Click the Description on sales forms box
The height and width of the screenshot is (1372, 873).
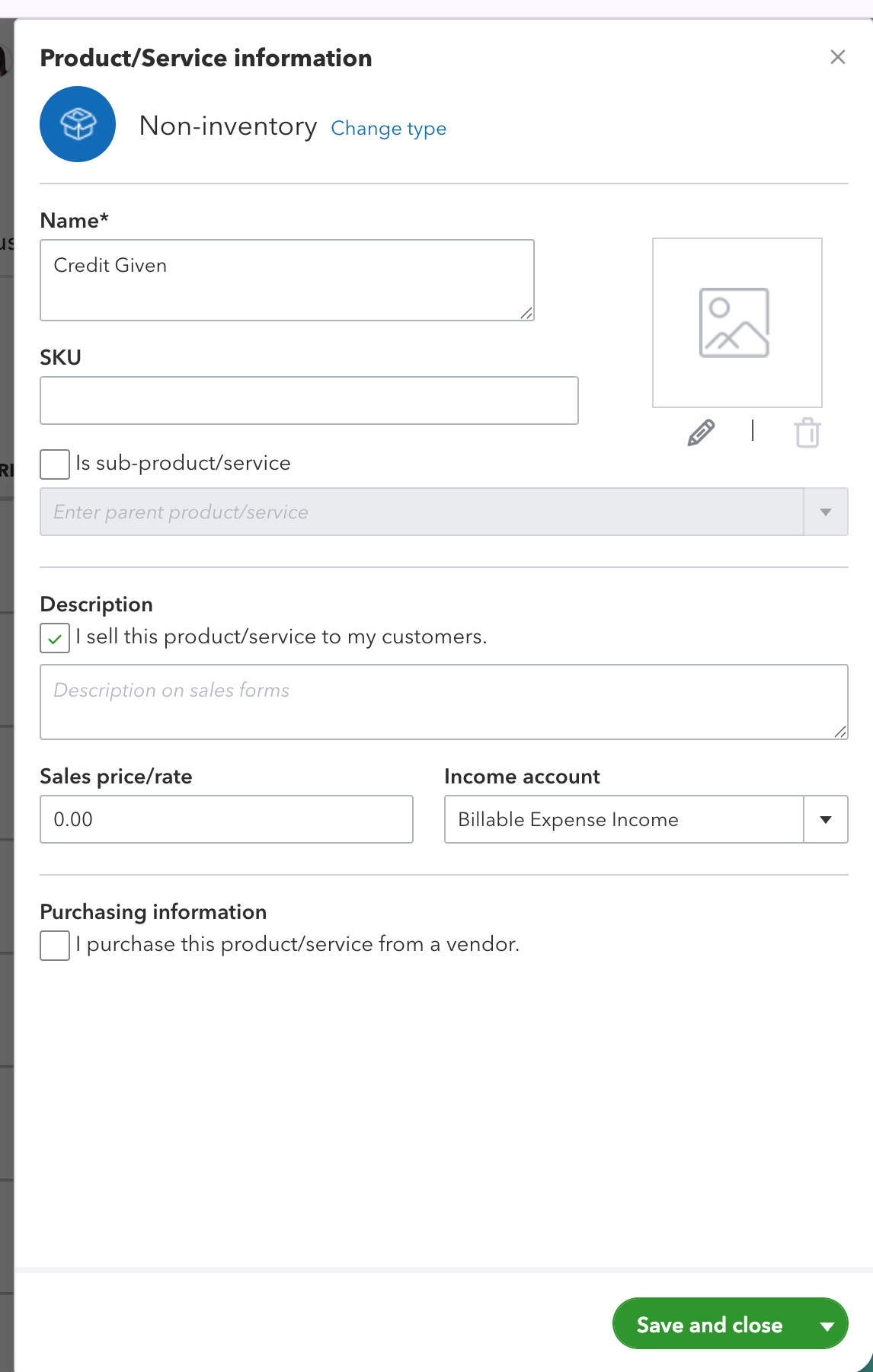tap(443, 701)
